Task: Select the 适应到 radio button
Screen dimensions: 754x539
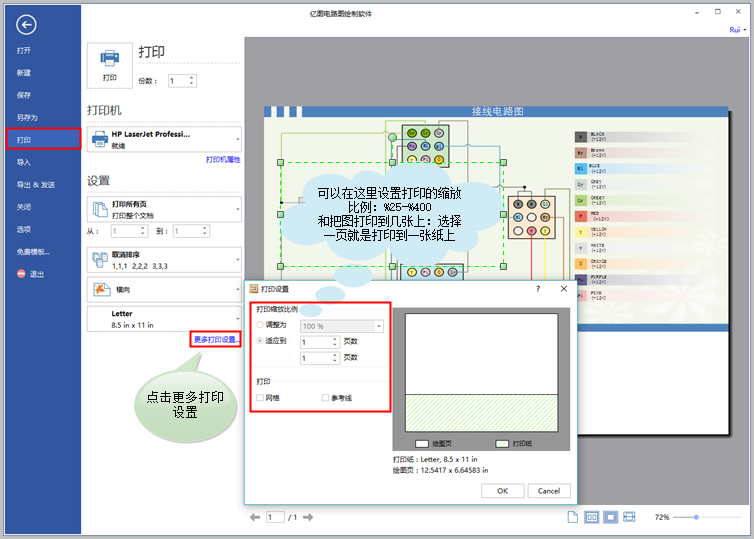Action: point(260,341)
